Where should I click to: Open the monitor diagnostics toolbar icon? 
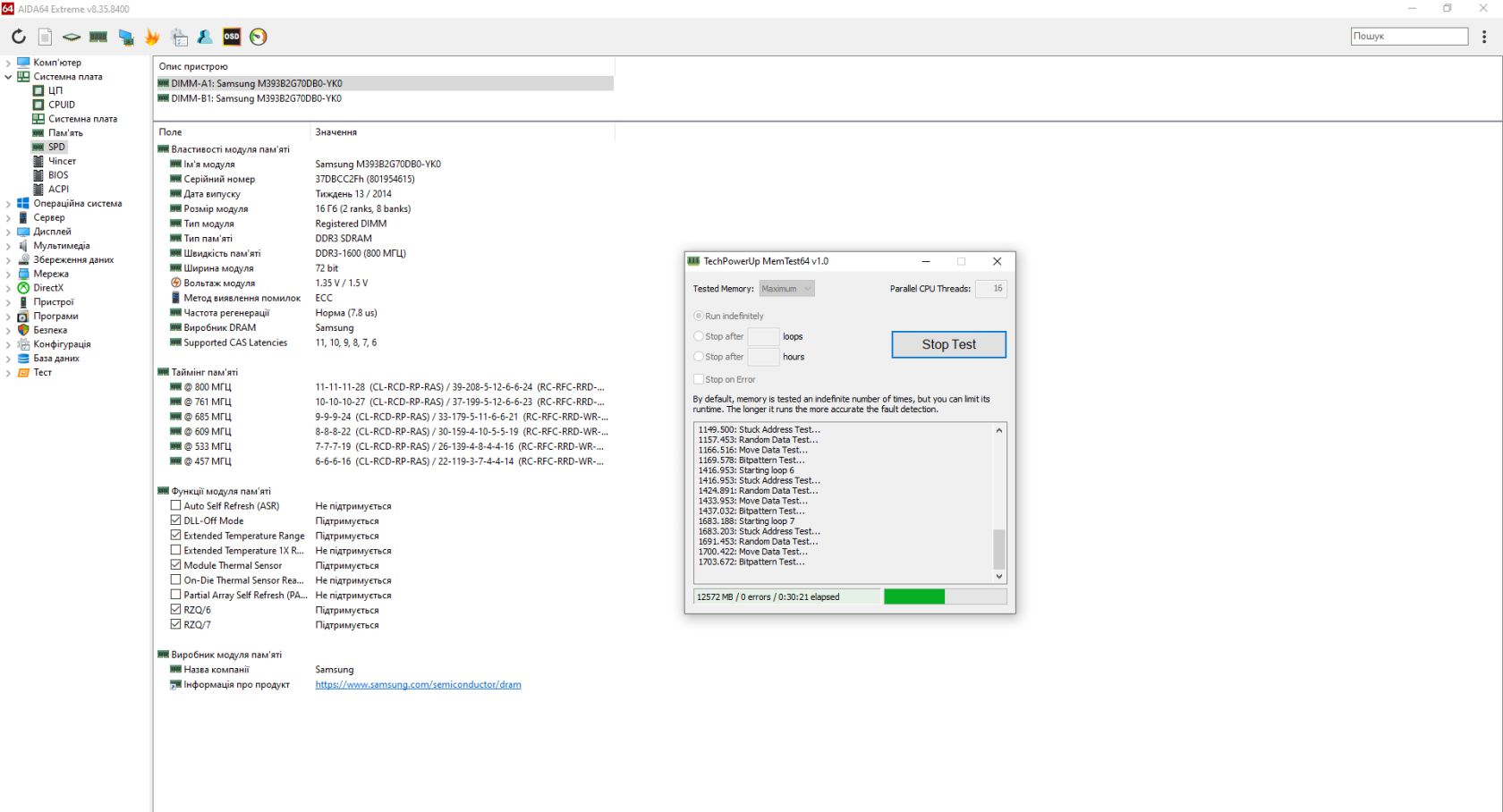(x=126, y=37)
